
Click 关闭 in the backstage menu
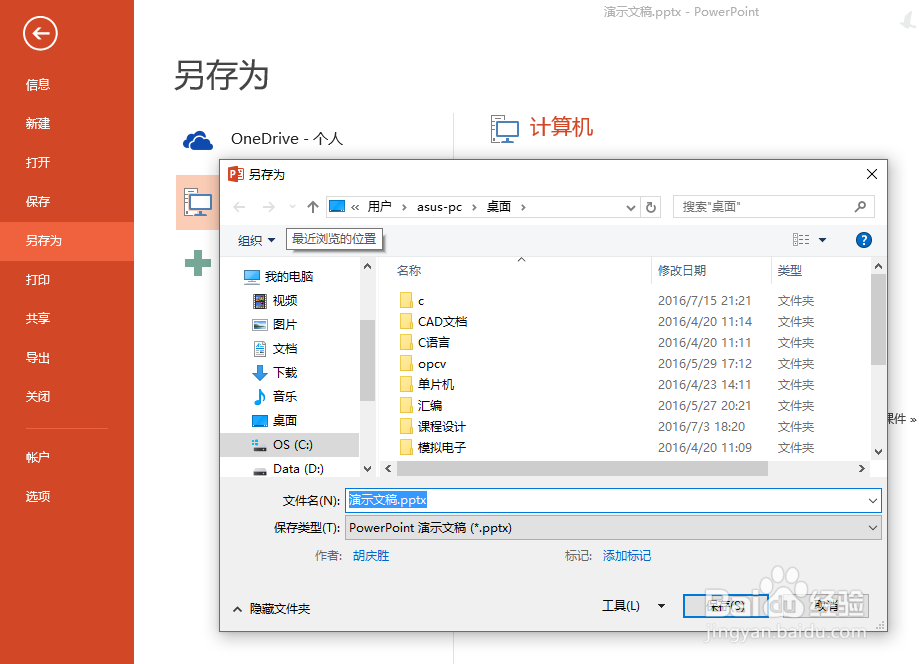[x=38, y=397]
